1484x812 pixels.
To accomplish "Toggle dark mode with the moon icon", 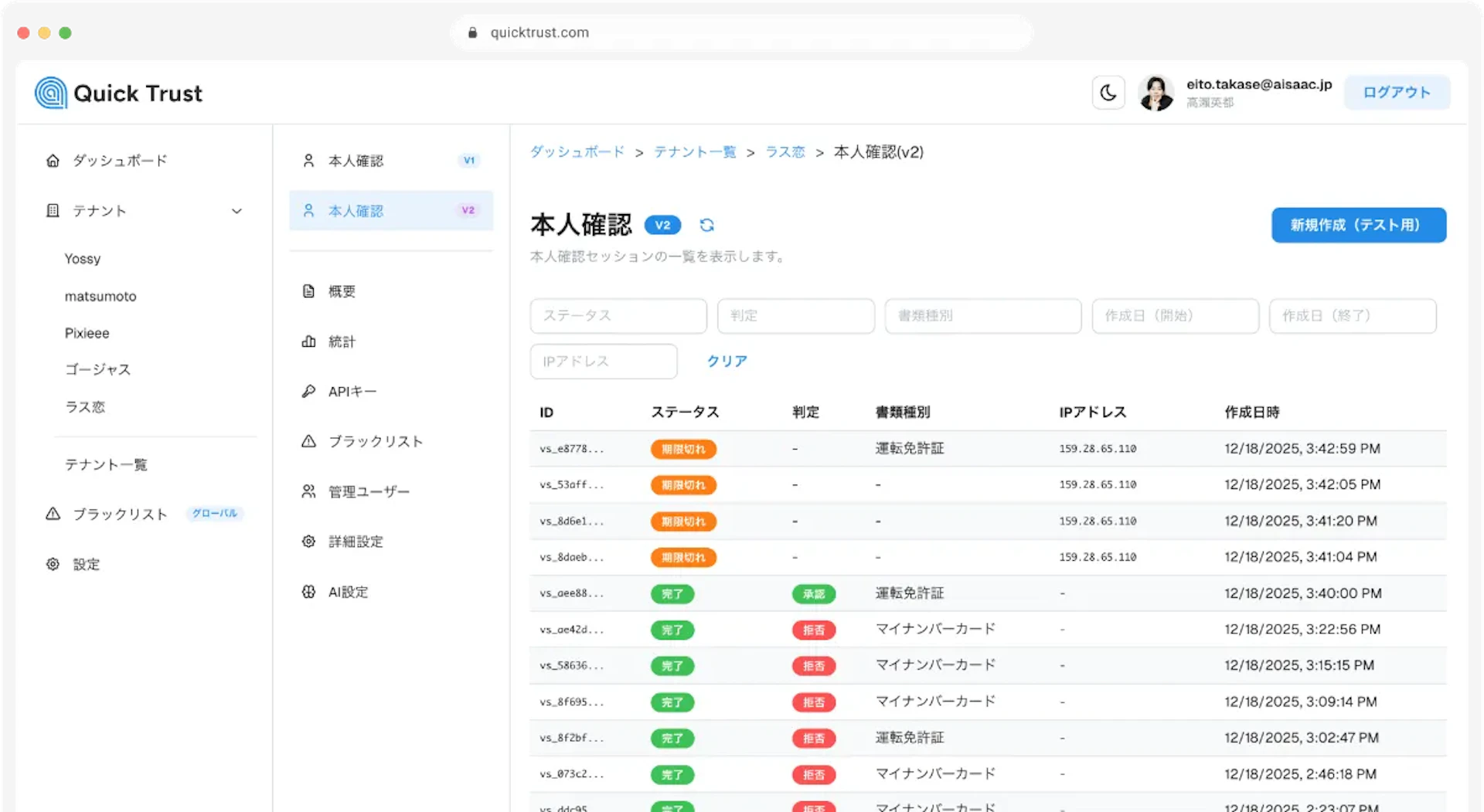I will coord(1108,93).
